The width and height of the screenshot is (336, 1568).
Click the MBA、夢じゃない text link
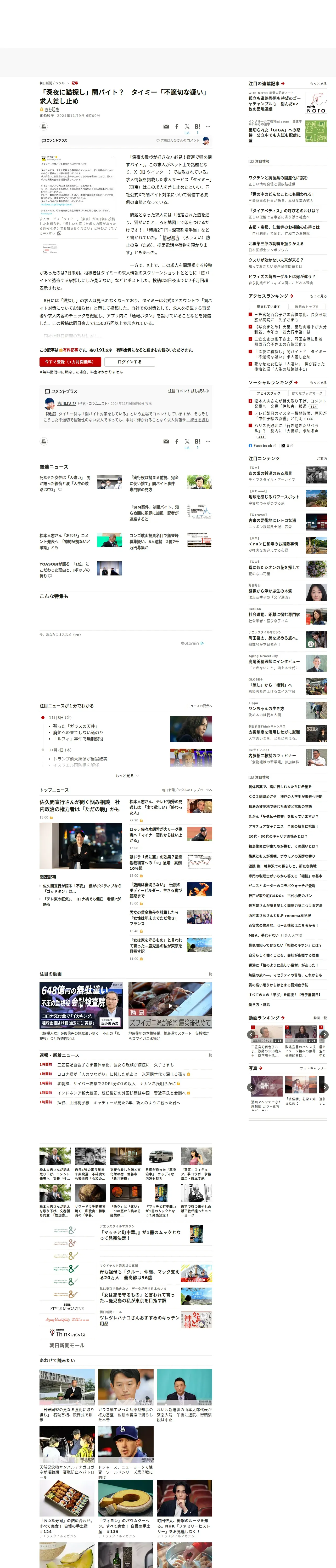264,936
